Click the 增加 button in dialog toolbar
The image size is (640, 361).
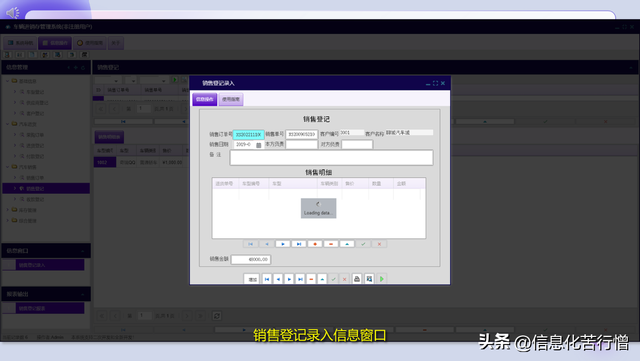point(252,279)
